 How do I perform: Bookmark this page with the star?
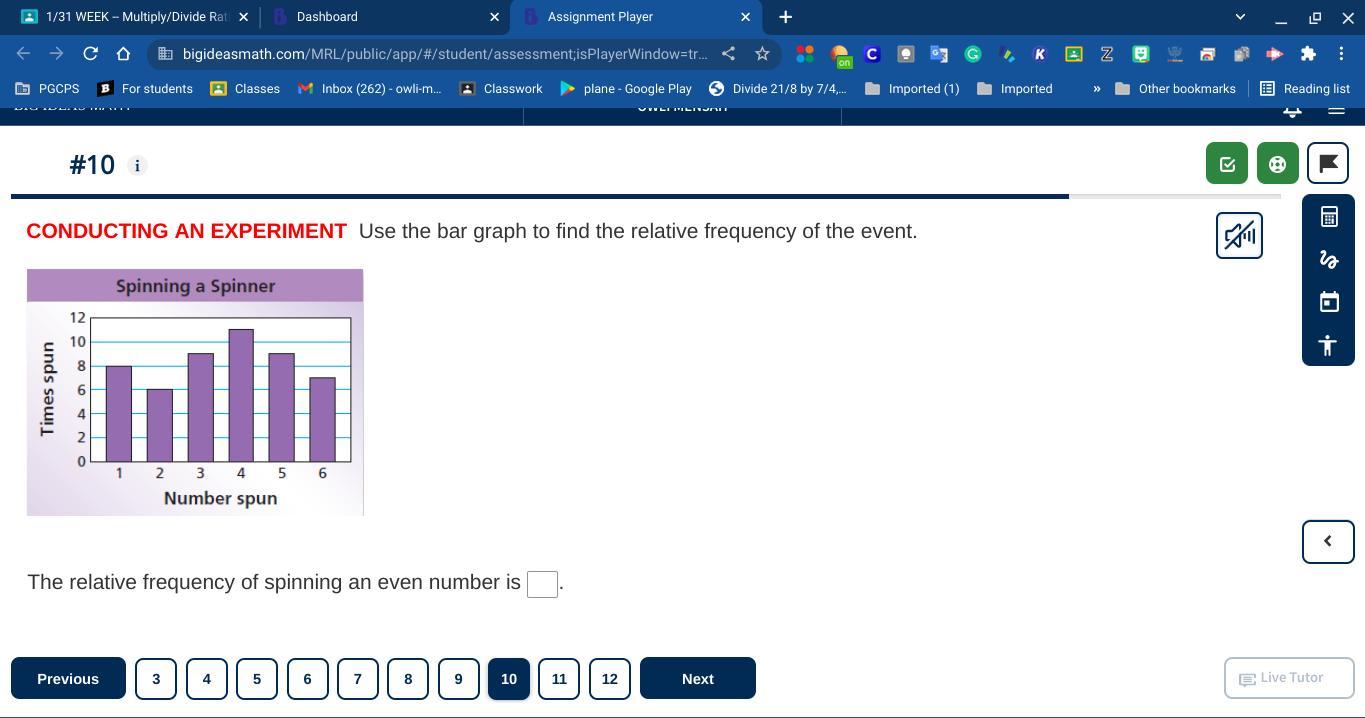pos(762,54)
